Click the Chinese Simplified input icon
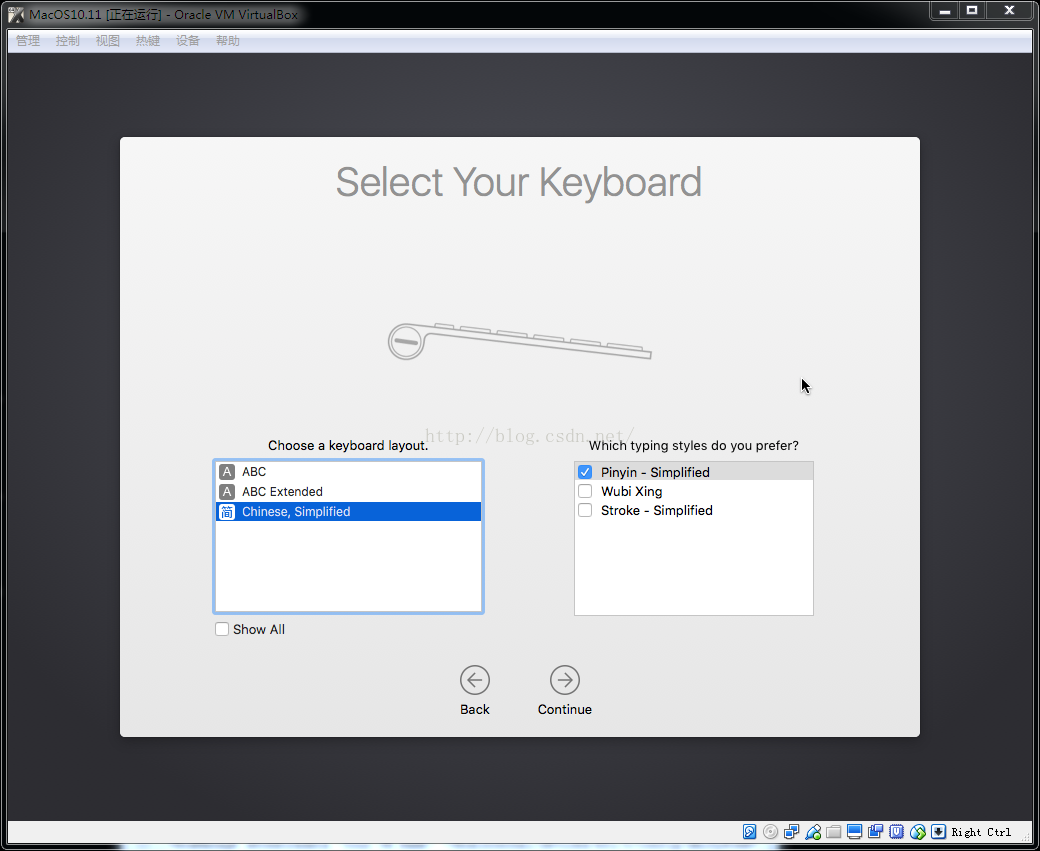This screenshot has height=851, width=1040. coord(227,511)
